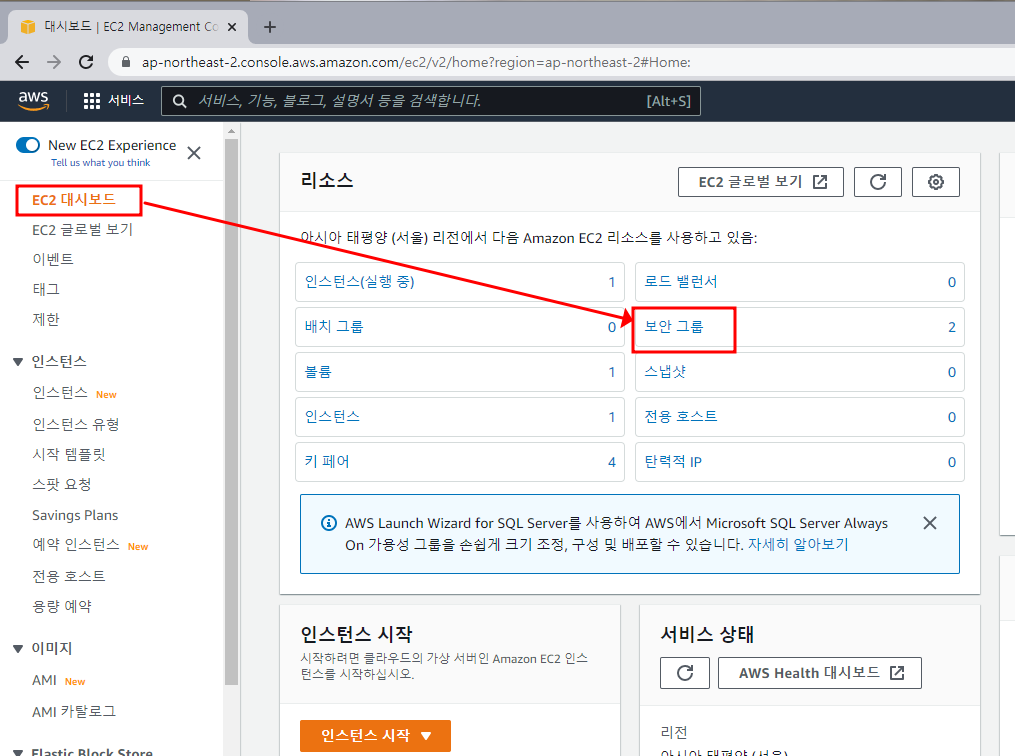This screenshot has width=1015, height=756.
Task: Click the AWS logo in the navigation bar
Action: (x=33, y=100)
